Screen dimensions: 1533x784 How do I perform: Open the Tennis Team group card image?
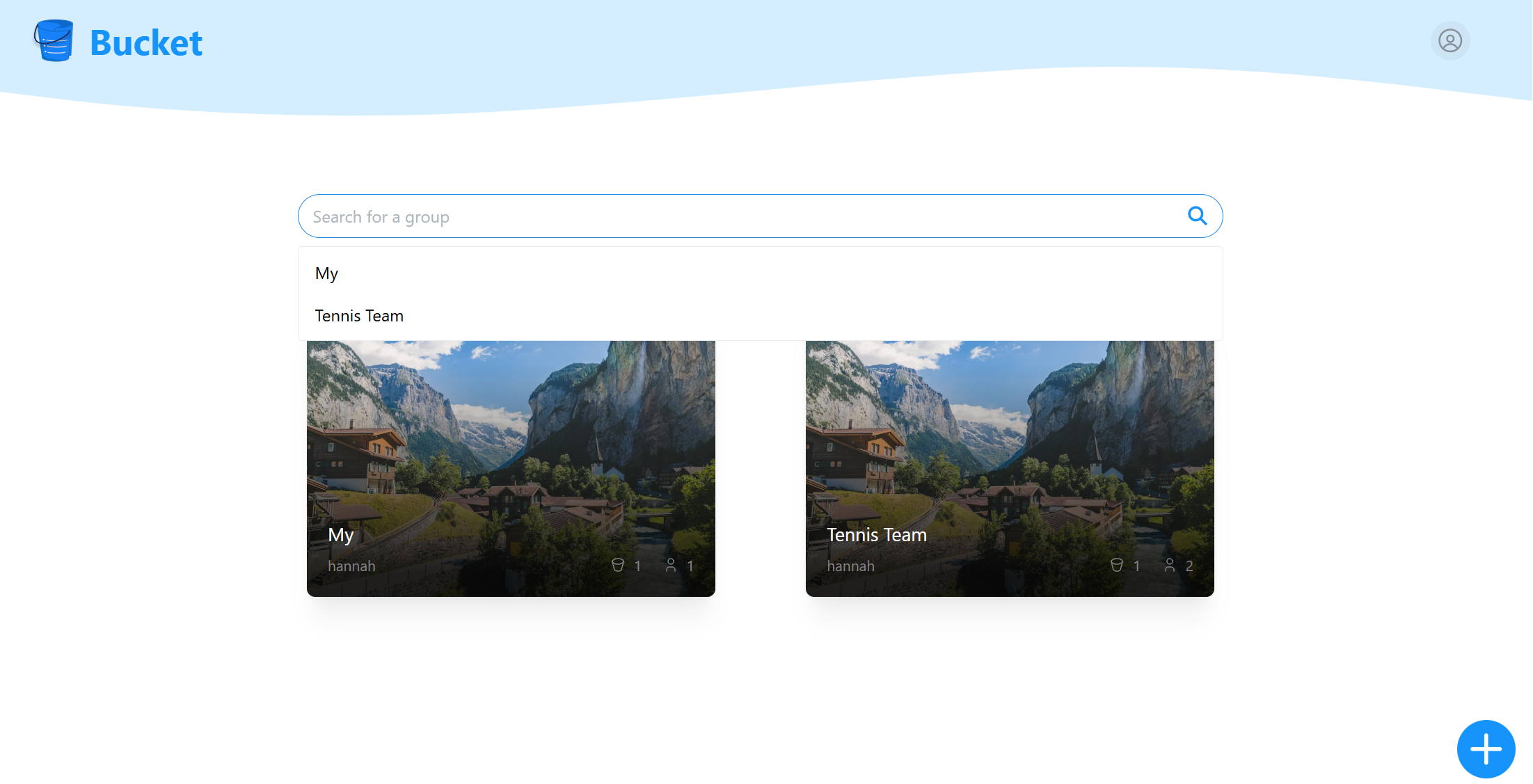click(x=1010, y=431)
